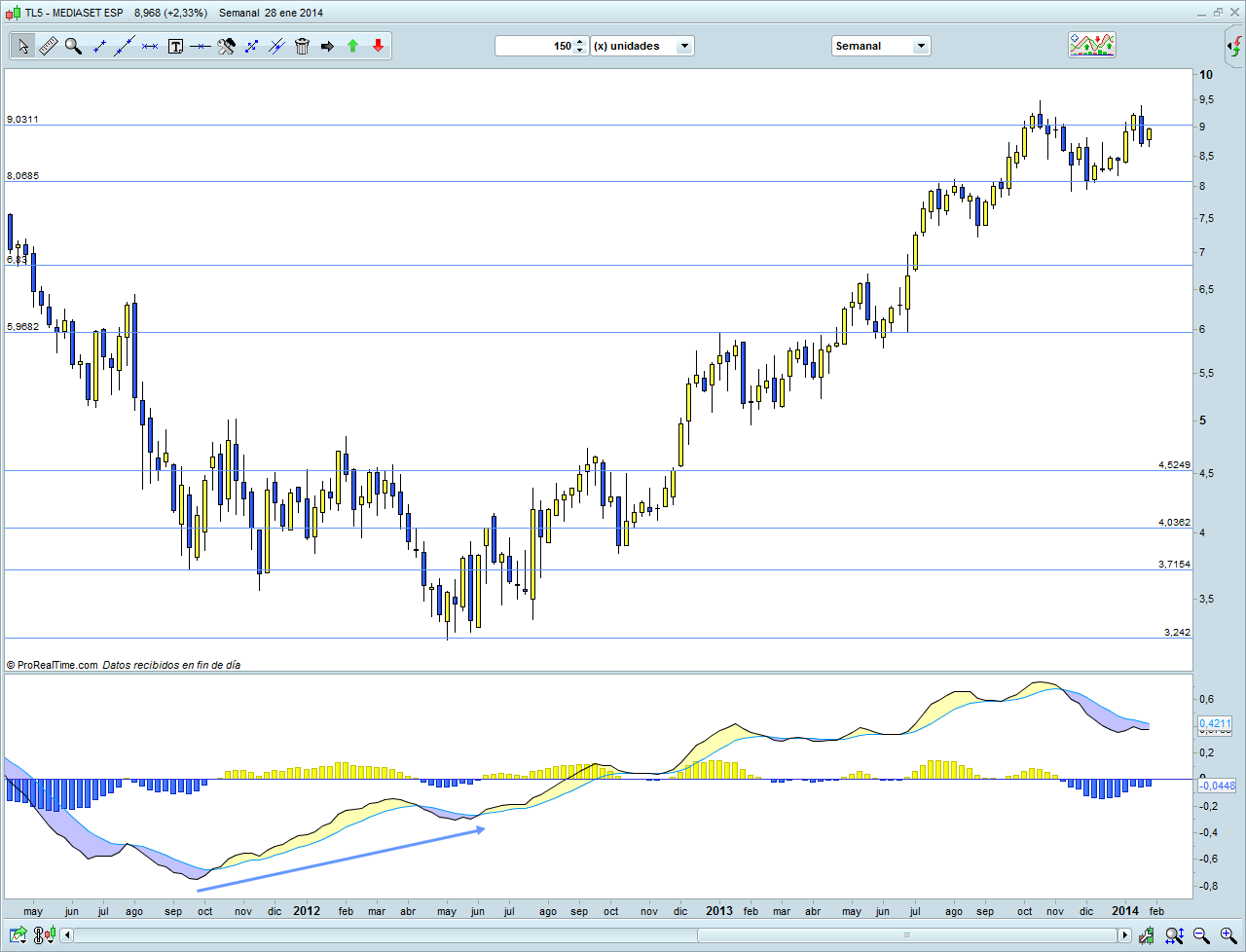Screen dimensions: 1246x952
Task: Click the ProRealTime.com link text
Action: click(x=56, y=665)
